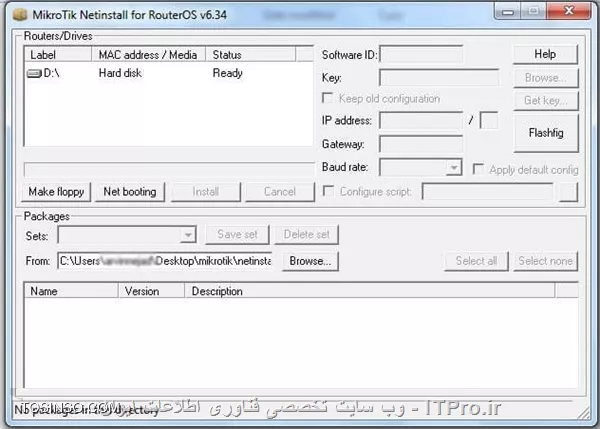Click the Status column header

(x=251, y=55)
